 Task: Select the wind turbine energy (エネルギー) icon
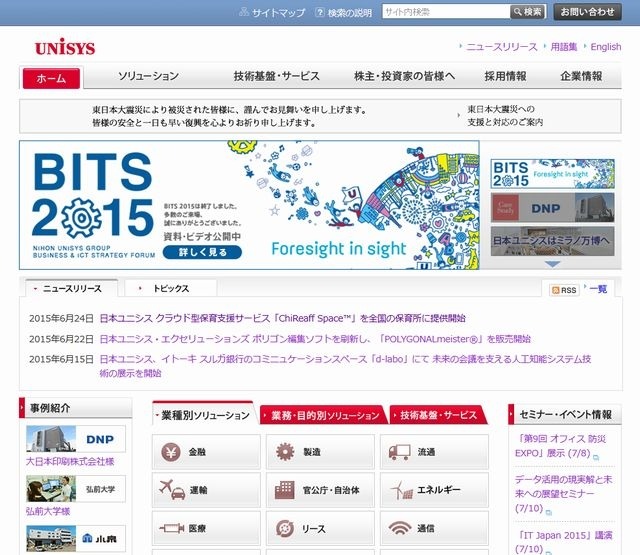click(x=402, y=490)
